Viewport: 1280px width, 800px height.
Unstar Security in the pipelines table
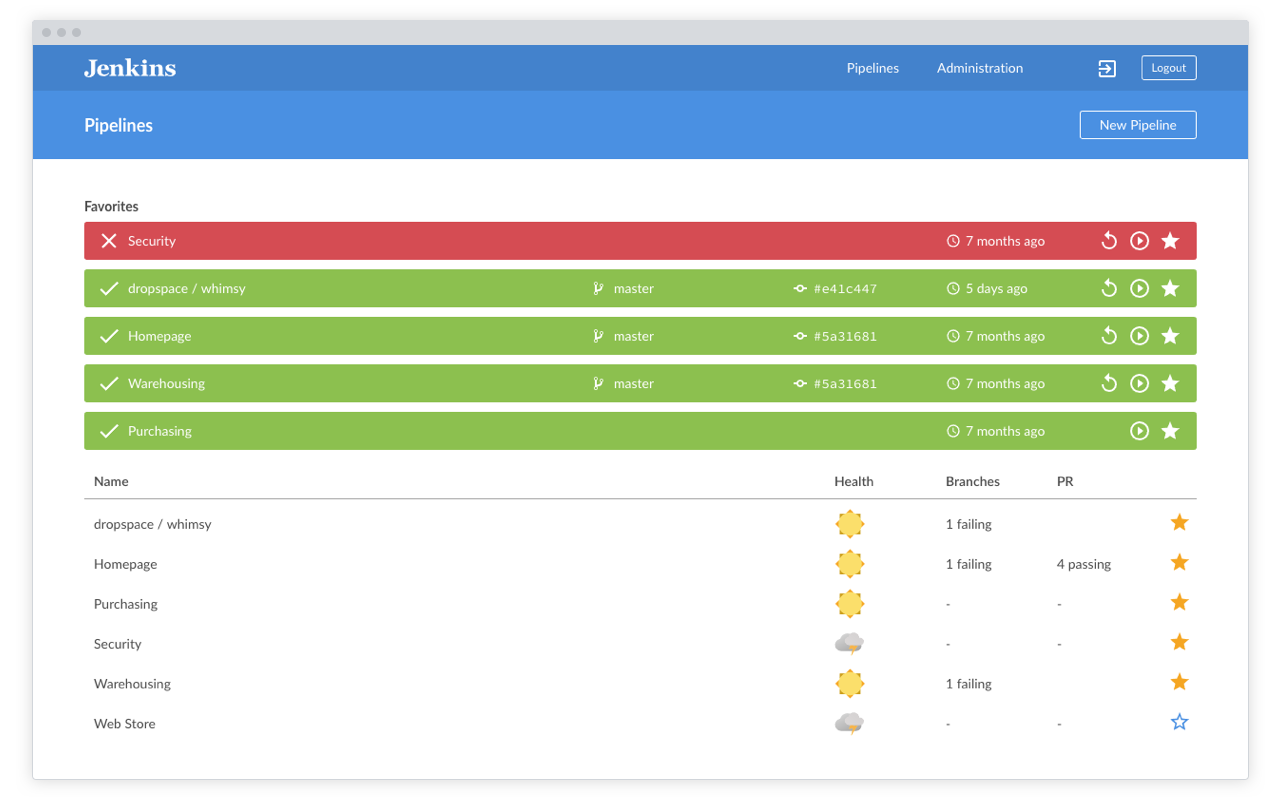[x=1179, y=641]
